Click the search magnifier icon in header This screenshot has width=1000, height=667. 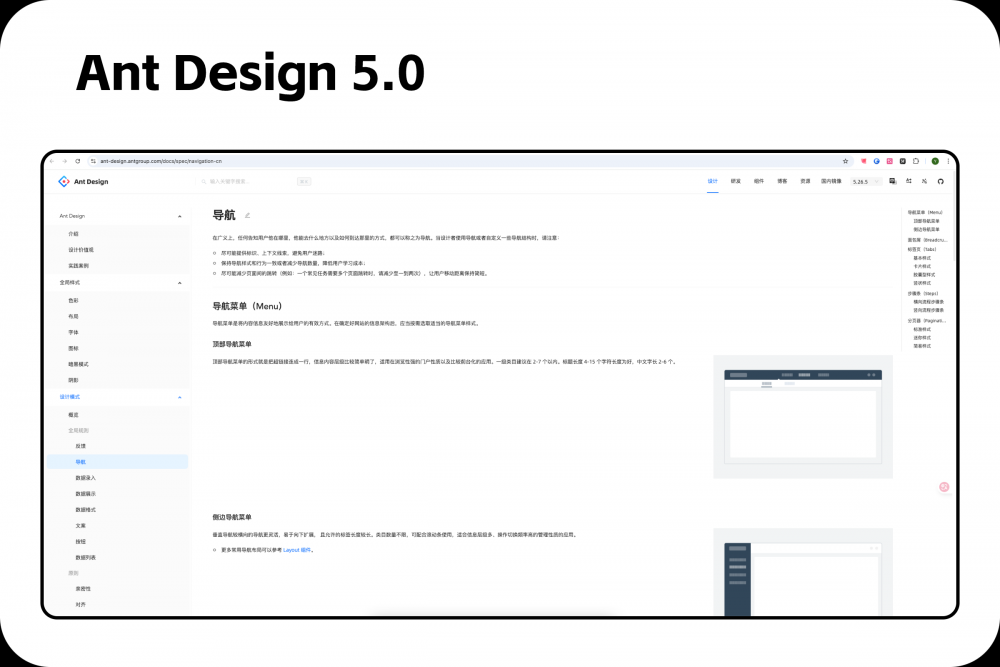(x=204, y=182)
